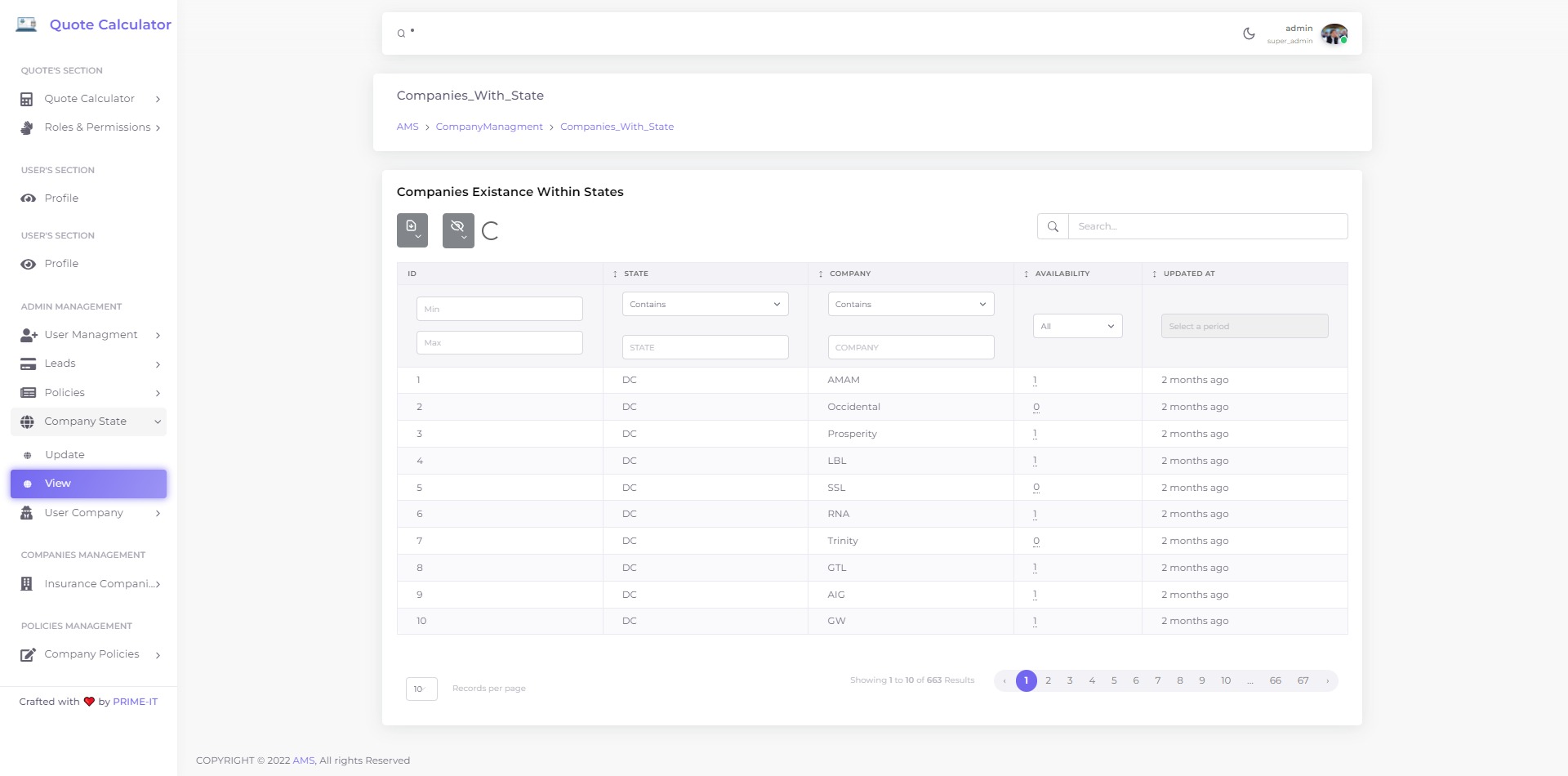This screenshot has height=776, width=1568.
Task: Click availability value for Occidental row
Action: pos(1036,407)
